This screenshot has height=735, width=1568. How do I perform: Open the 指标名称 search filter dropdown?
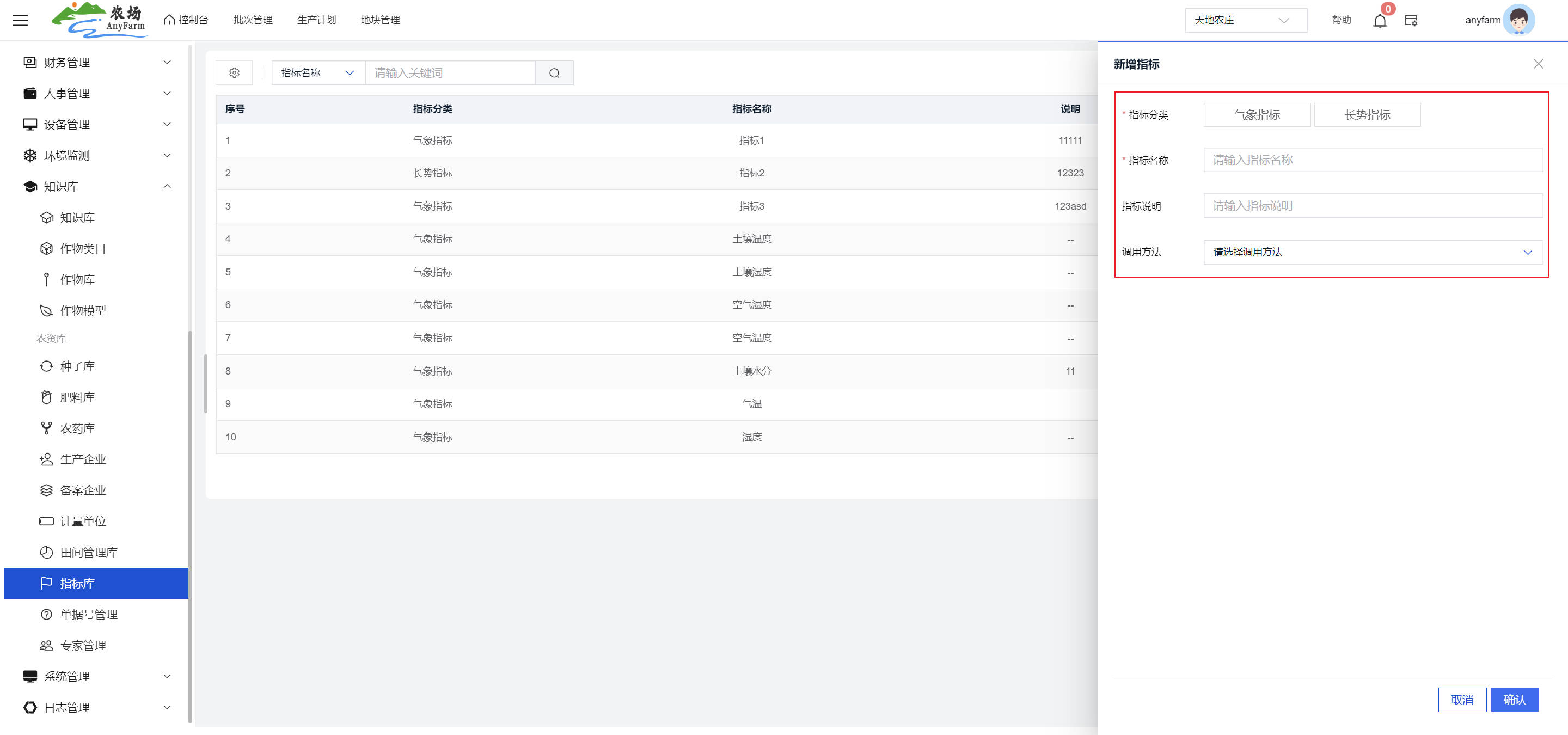click(317, 73)
